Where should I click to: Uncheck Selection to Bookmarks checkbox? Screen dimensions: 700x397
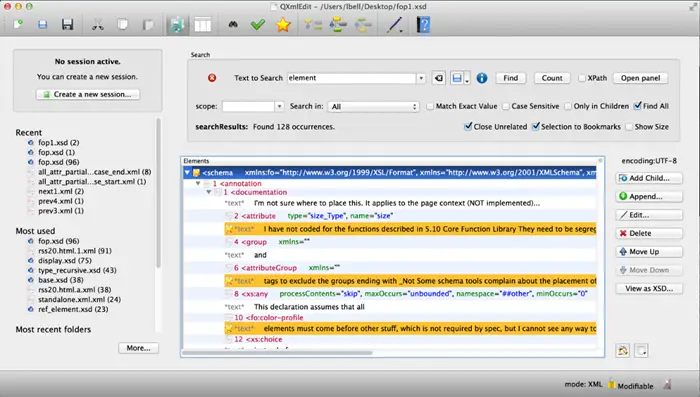tap(536, 126)
